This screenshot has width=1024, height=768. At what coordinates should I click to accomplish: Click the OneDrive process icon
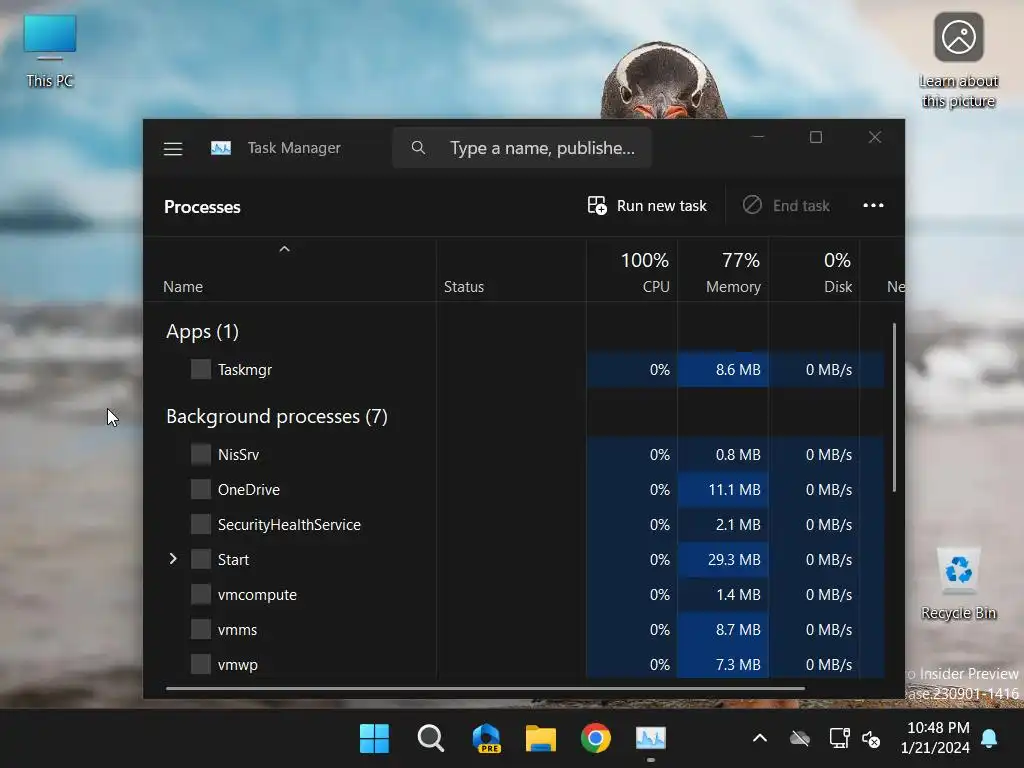click(x=200, y=489)
